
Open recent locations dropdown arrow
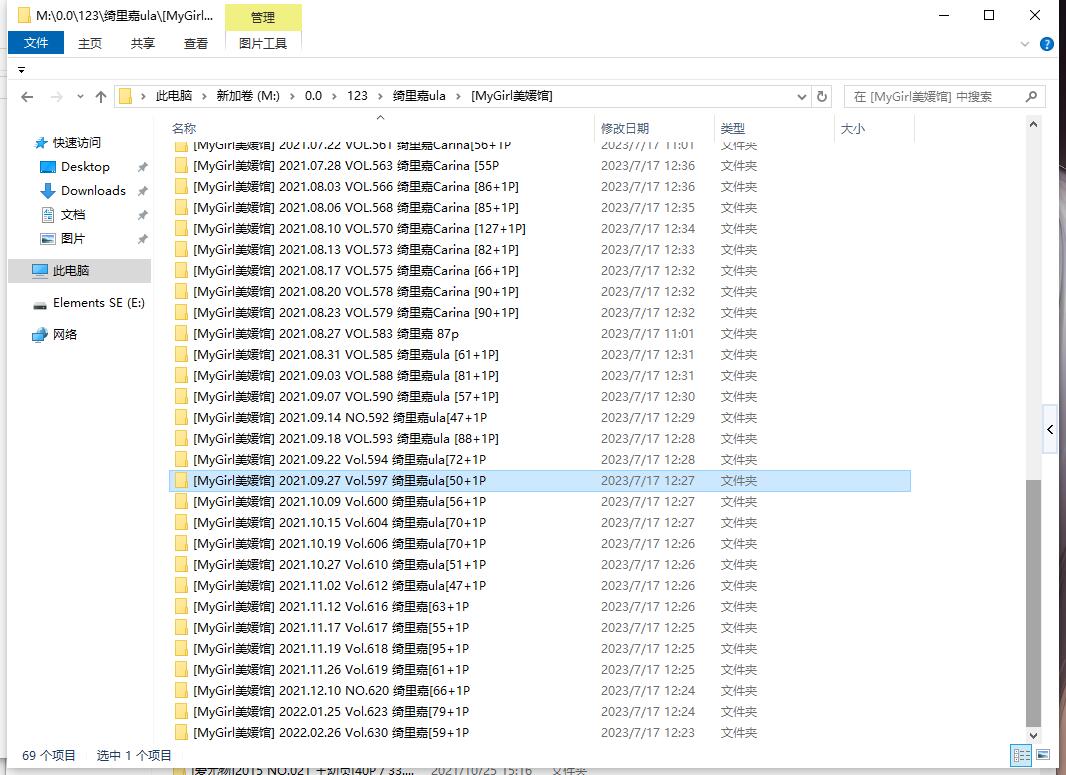(x=80, y=97)
